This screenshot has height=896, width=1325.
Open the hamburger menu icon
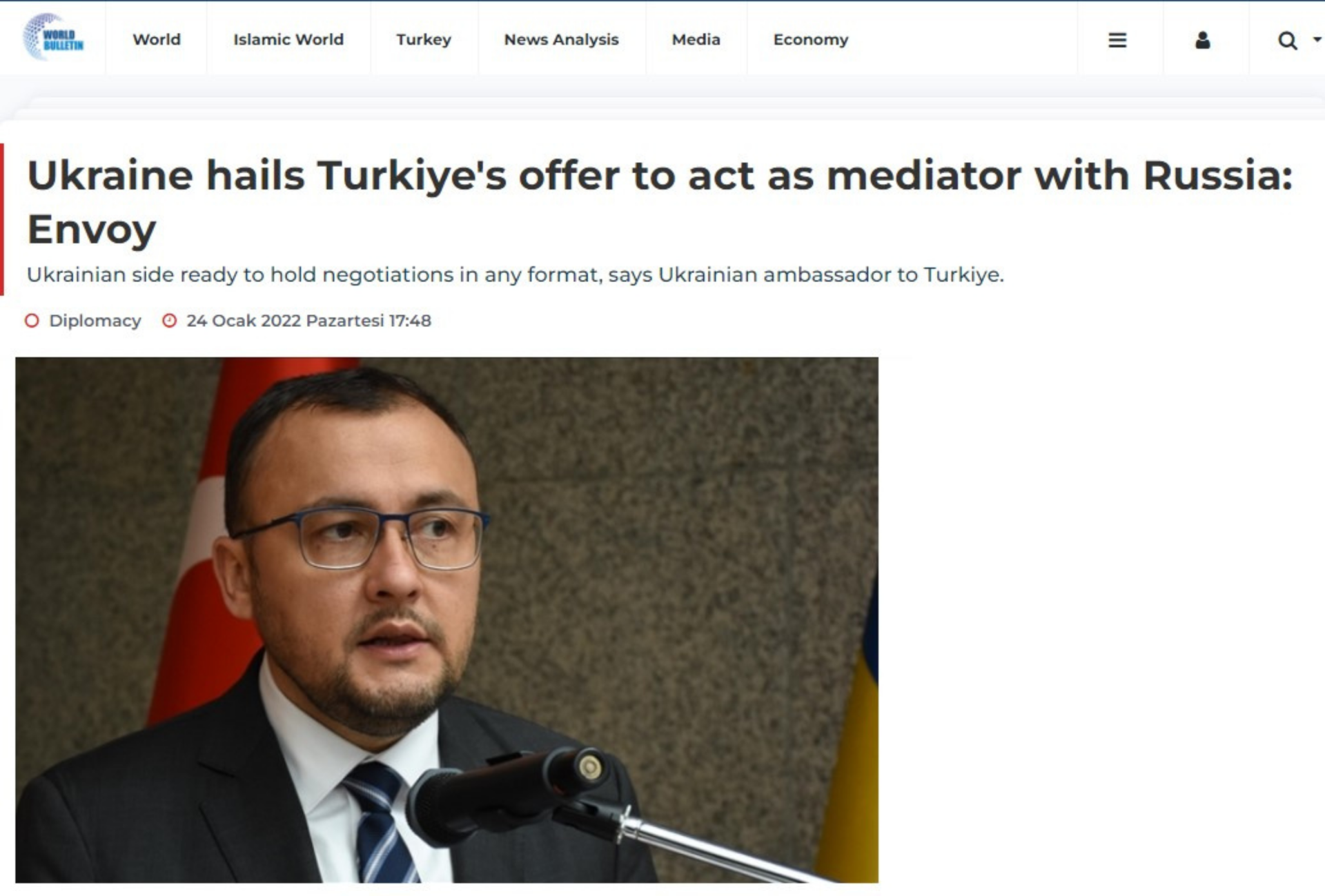point(1117,41)
